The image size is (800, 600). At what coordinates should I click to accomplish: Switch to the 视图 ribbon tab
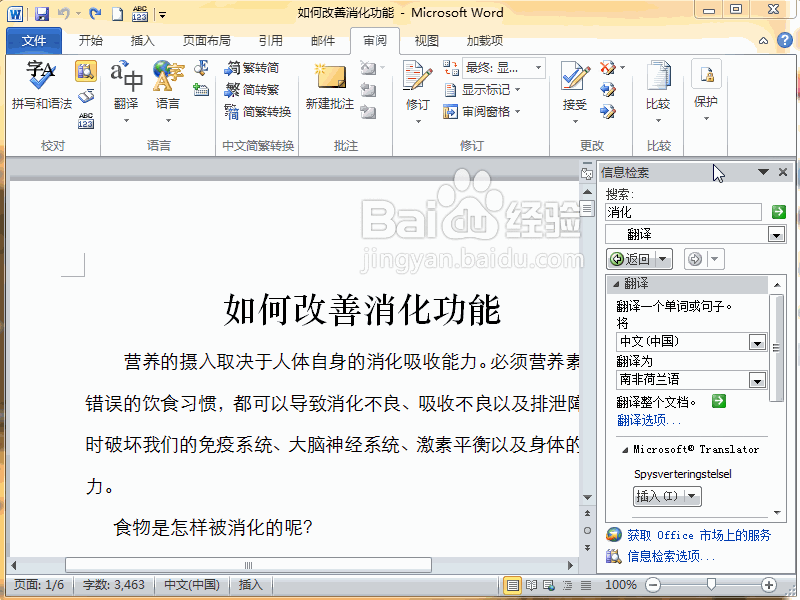(x=425, y=40)
